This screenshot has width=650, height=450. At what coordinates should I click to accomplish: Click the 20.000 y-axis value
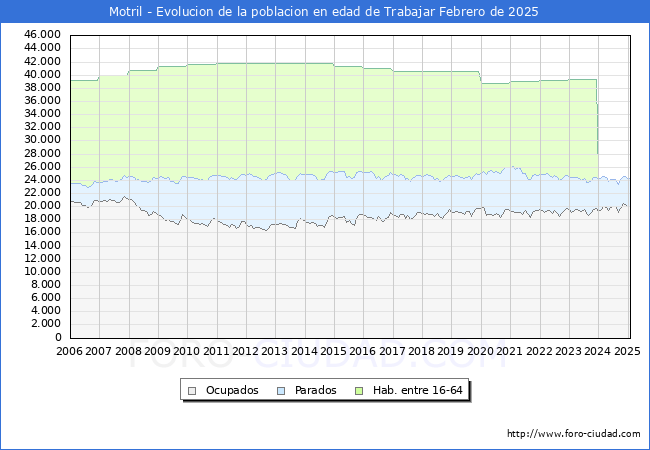click(x=43, y=206)
